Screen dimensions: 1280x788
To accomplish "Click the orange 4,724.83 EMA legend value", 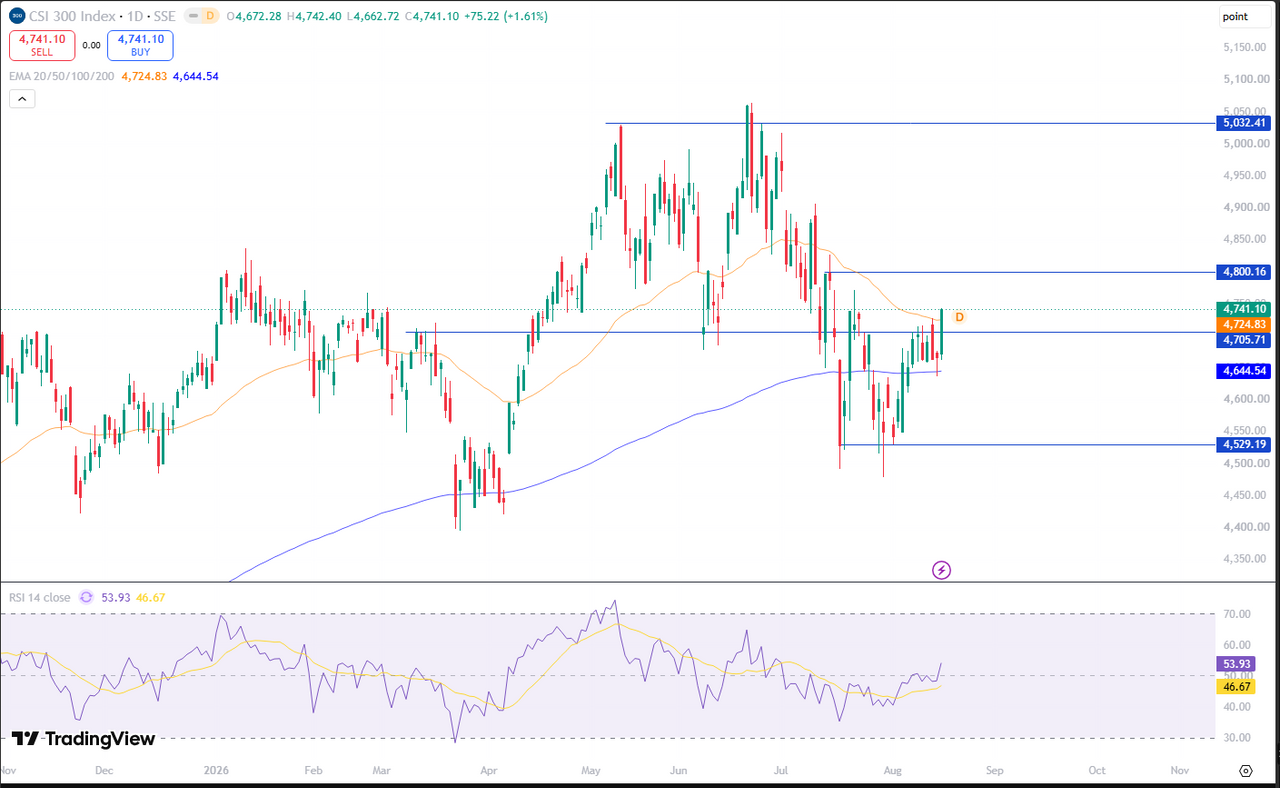I will point(144,76).
